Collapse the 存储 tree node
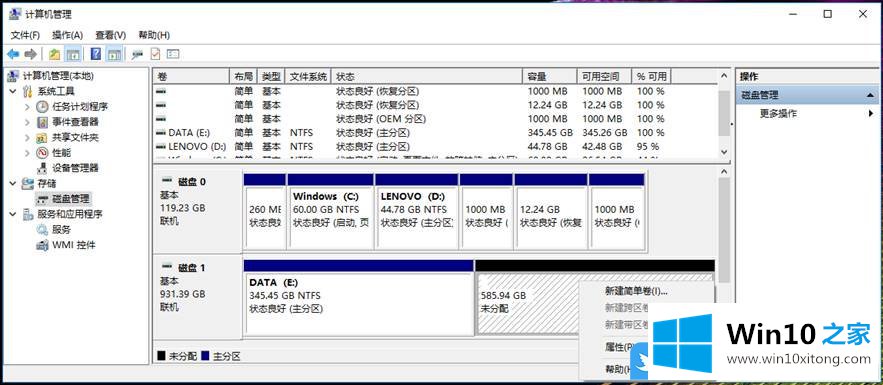This screenshot has height=385, width=883. point(14,183)
